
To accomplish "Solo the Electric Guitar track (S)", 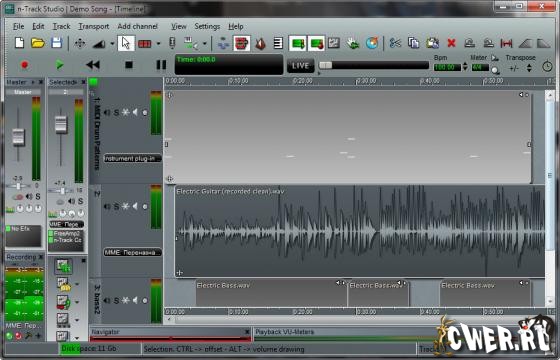I will pyautogui.click(x=116, y=206).
